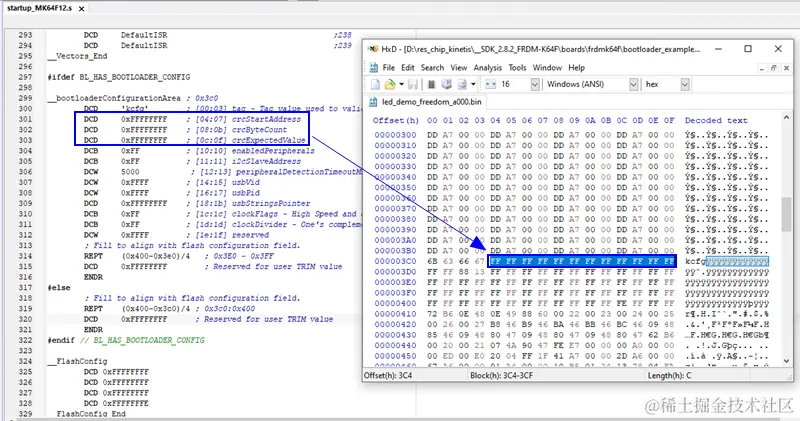The height and width of the screenshot is (421, 800).
Task: Click icon on led_demo_freedom_a000.bin tab
Action: (x=373, y=102)
